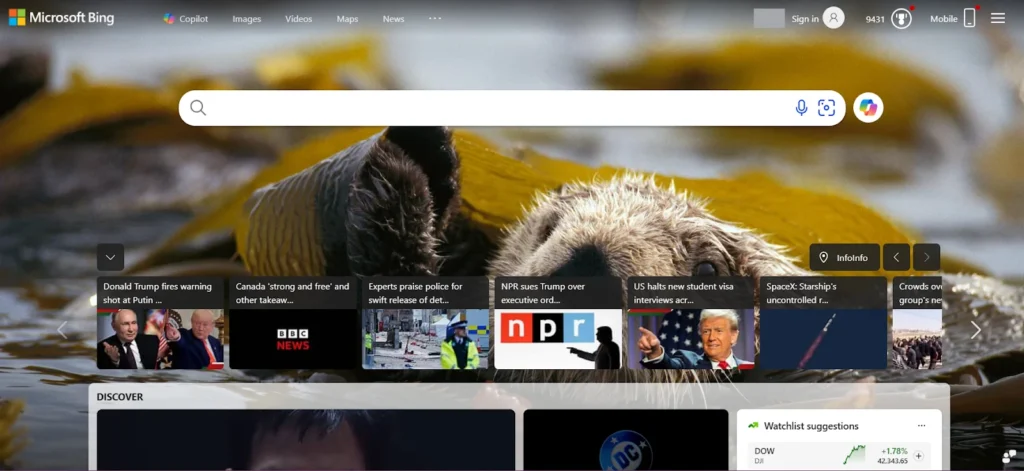Screen dimensions: 1024x471
Task: Click the microphone voice search icon
Action: [x=801, y=108]
